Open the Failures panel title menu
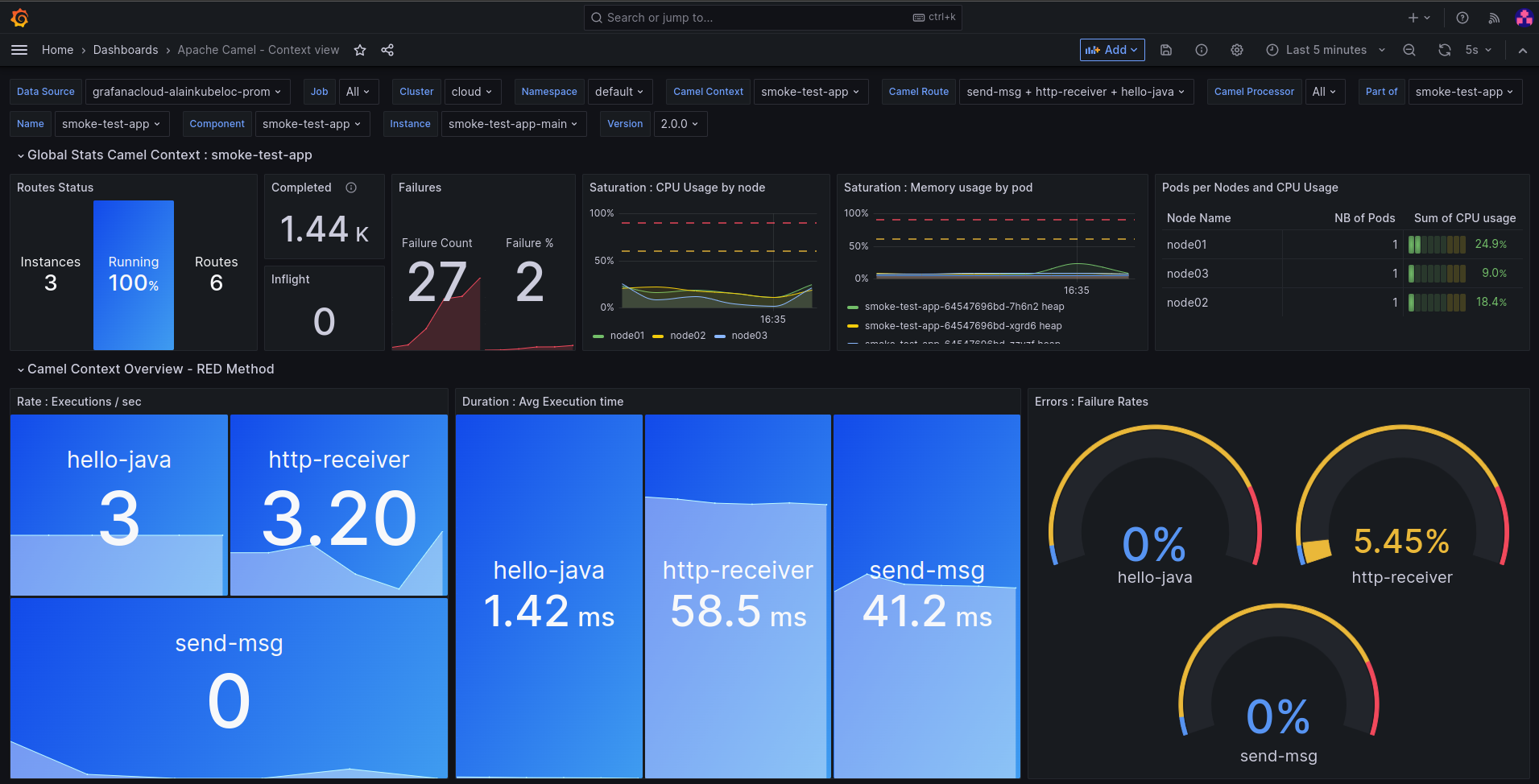This screenshot has width=1539, height=784. pos(420,188)
